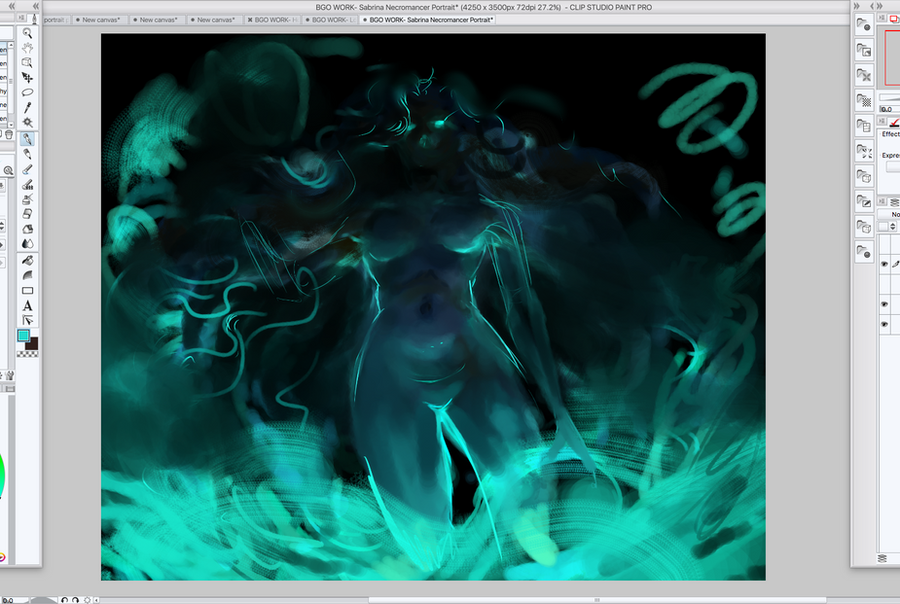Open the tool palette menu icon
This screenshot has width=900, height=604.
(22, 19)
